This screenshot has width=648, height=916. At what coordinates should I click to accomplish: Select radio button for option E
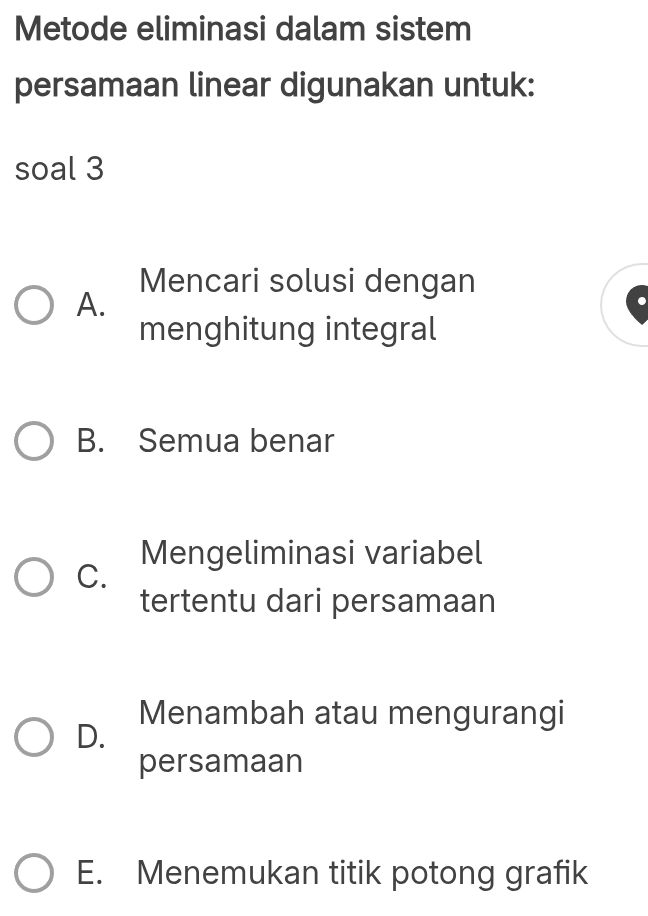(x=35, y=872)
